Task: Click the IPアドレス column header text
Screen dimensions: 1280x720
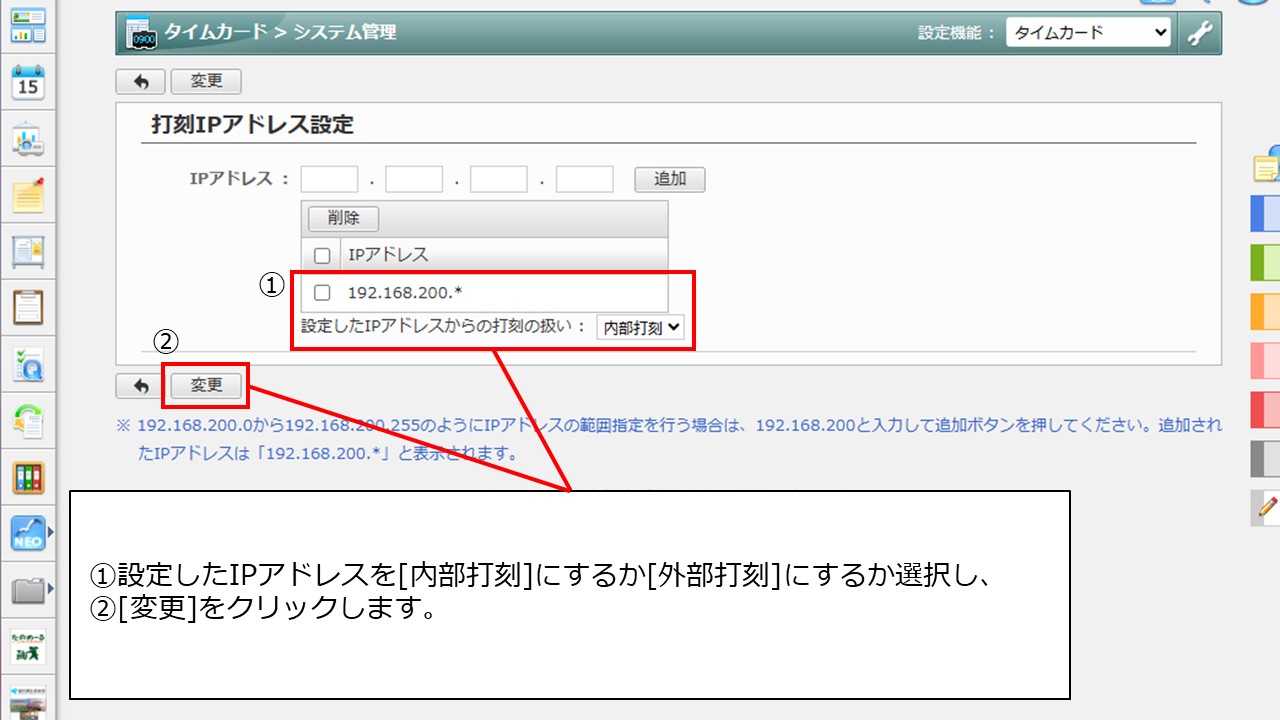Action: (x=388, y=256)
